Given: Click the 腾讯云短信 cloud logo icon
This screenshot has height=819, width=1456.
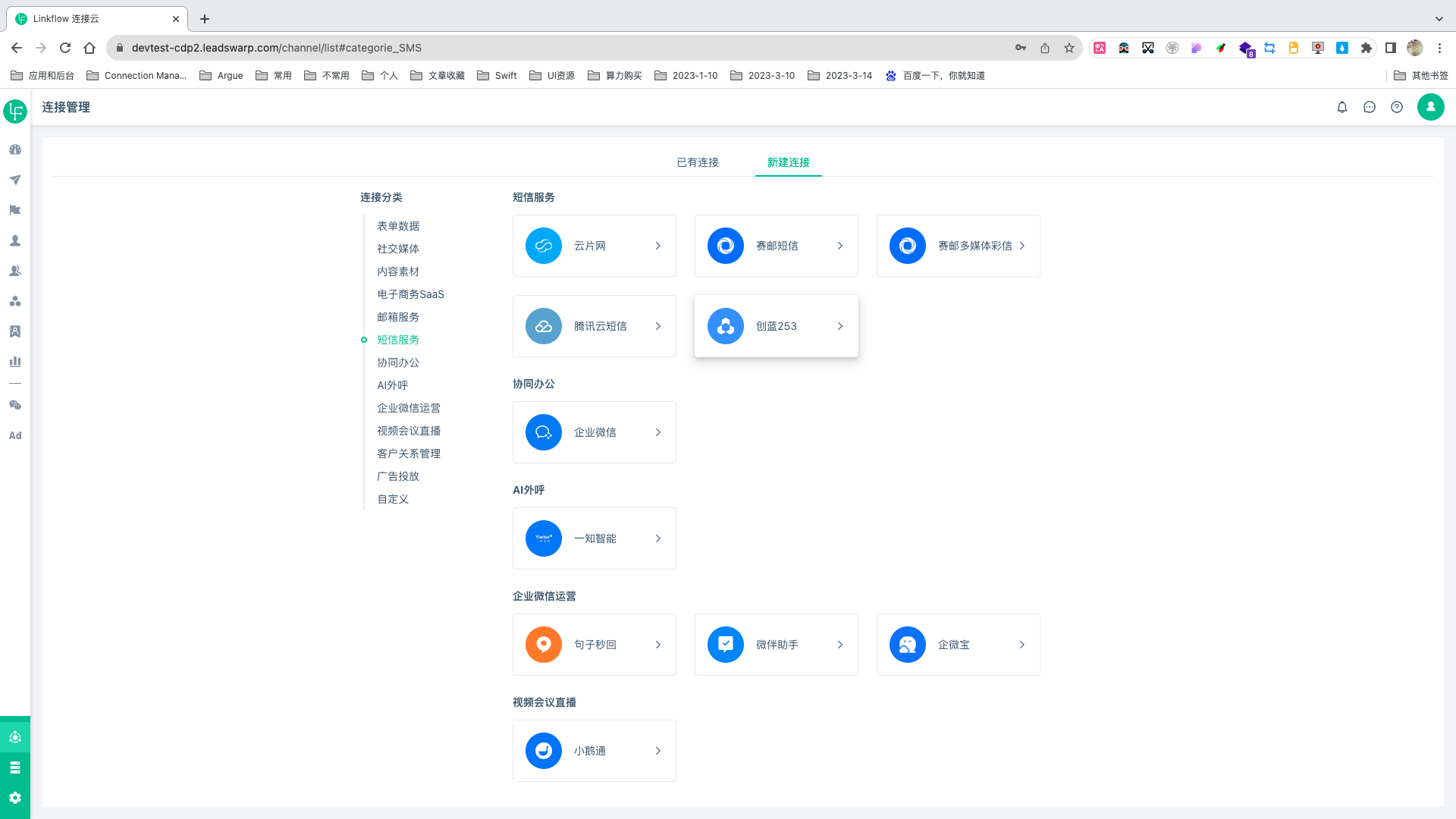Looking at the screenshot, I should click(x=544, y=326).
